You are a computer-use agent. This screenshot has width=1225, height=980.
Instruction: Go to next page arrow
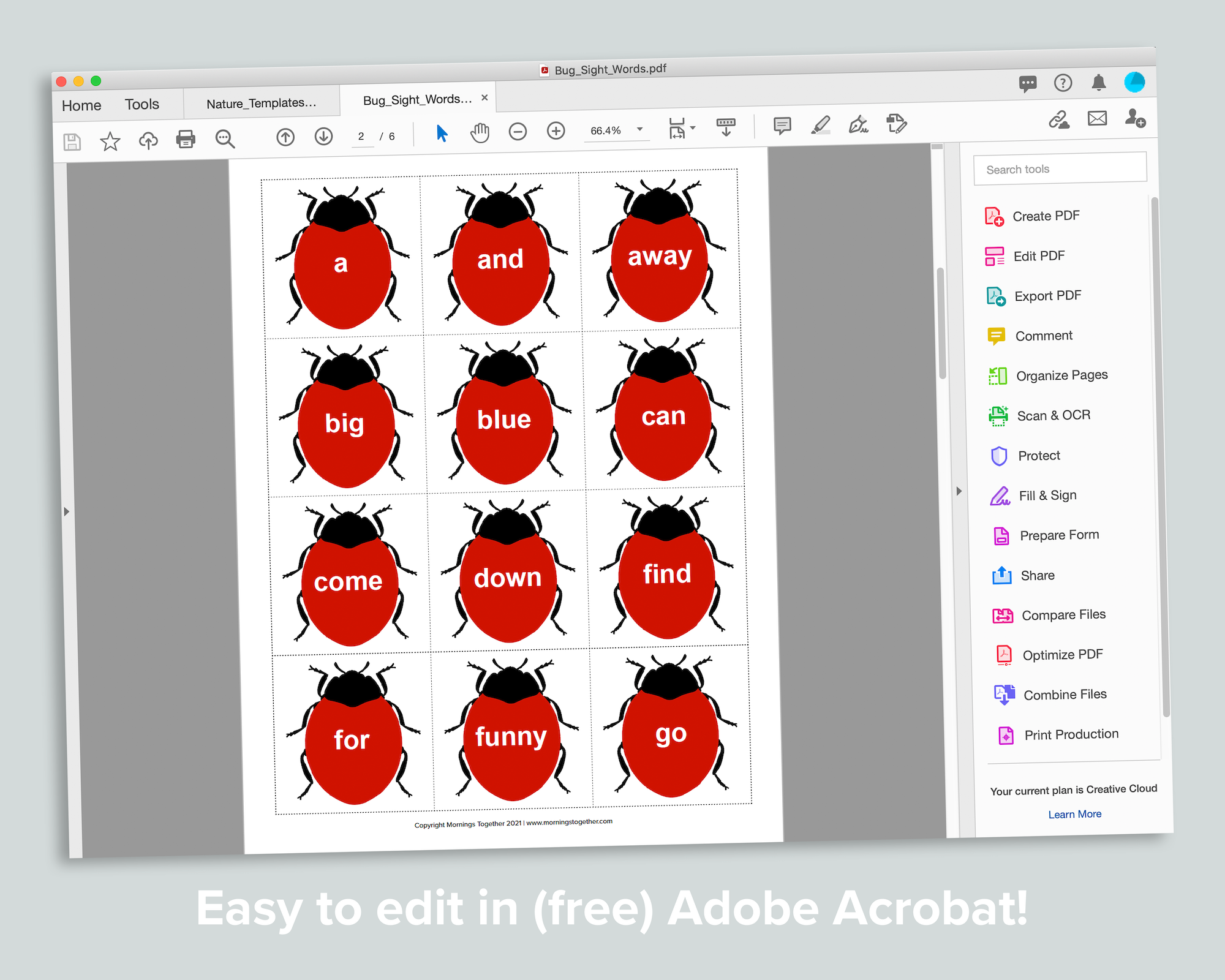click(x=323, y=136)
